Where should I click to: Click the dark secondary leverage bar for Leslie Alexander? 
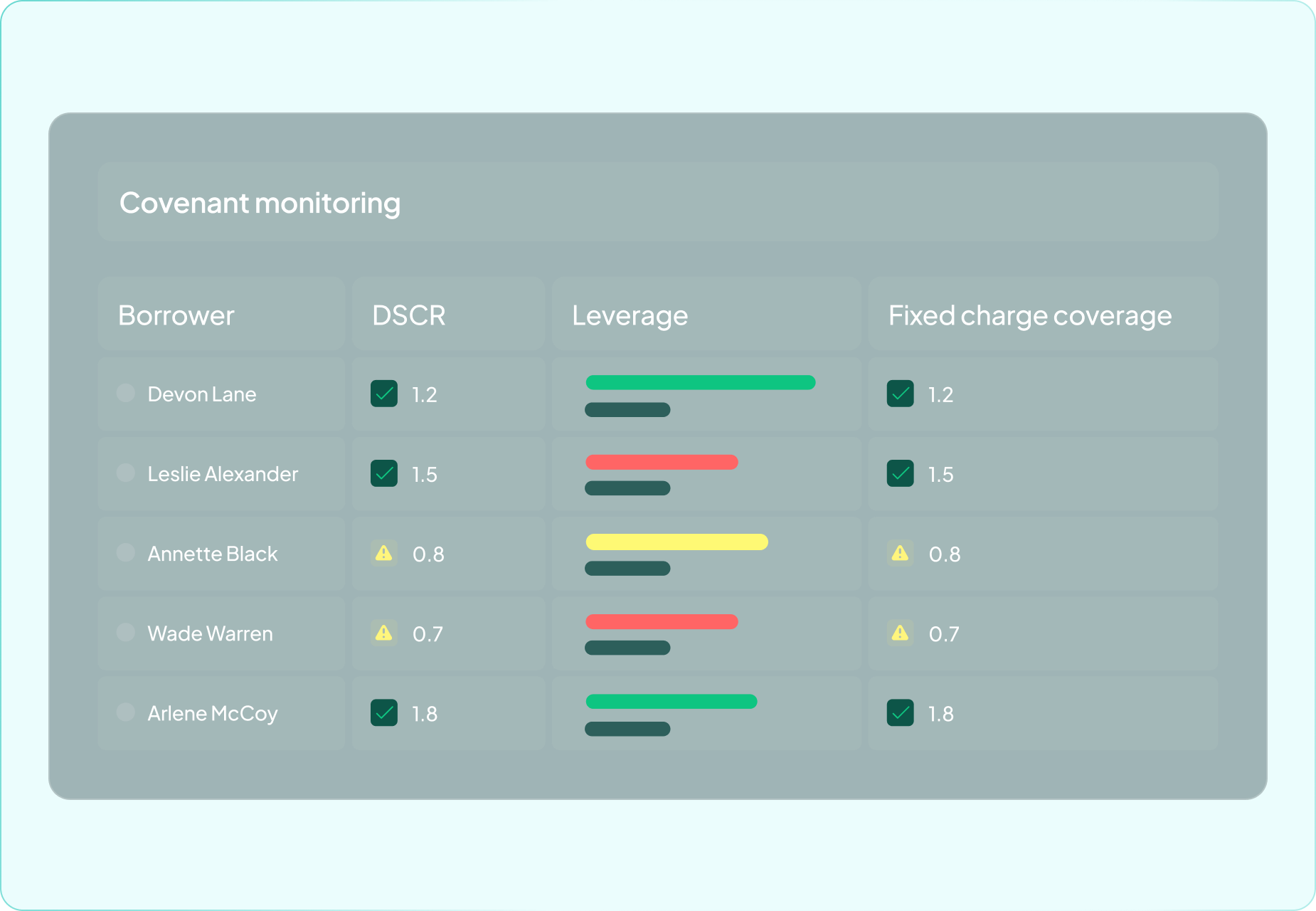coord(627,488)
